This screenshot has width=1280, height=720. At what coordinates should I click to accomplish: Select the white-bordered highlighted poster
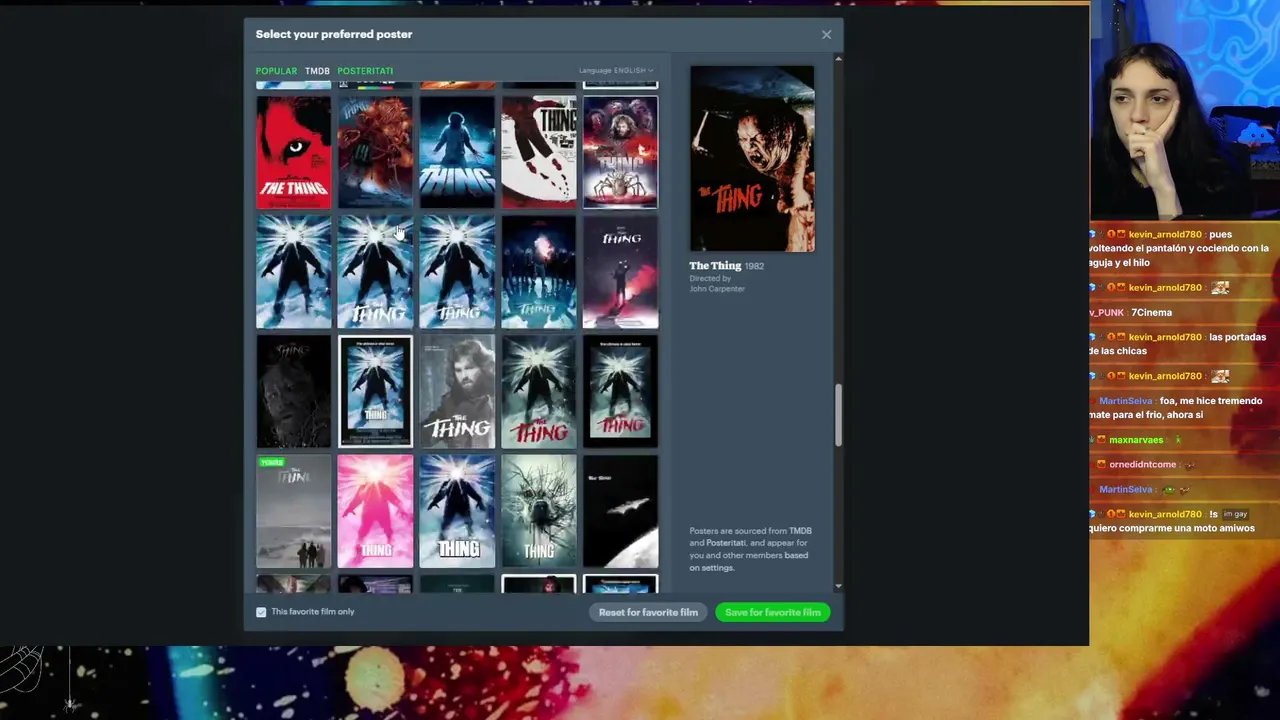pyautogui.click(x=375, y=392)
